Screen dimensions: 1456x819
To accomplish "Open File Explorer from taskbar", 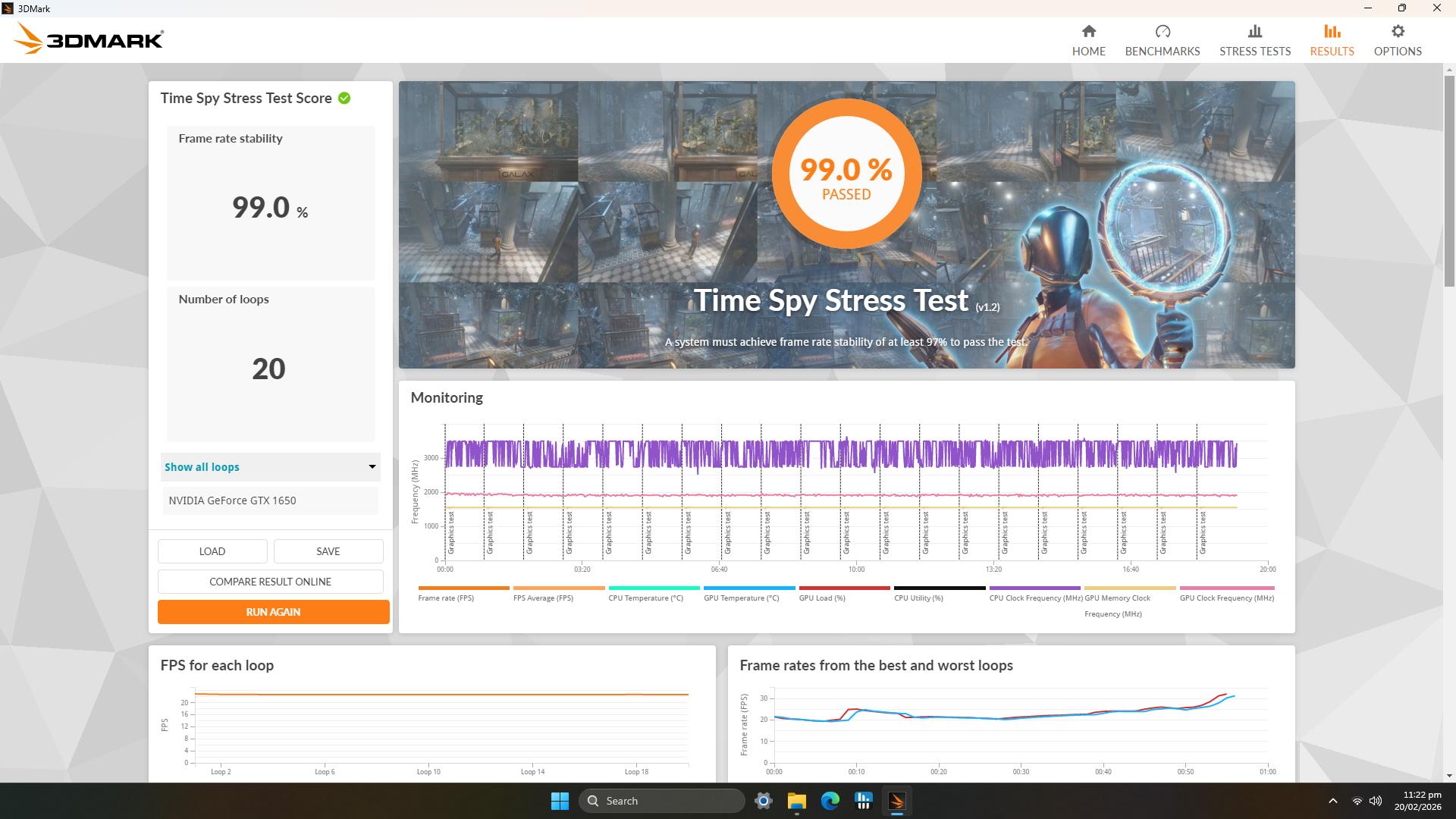I will 796,801.
